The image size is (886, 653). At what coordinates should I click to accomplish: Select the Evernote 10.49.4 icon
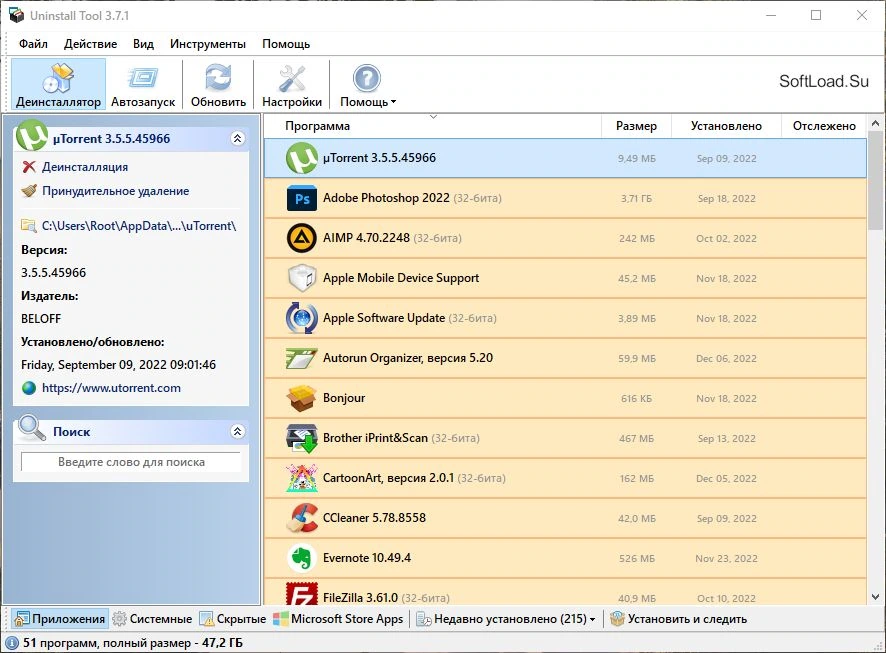pos(302,558)
